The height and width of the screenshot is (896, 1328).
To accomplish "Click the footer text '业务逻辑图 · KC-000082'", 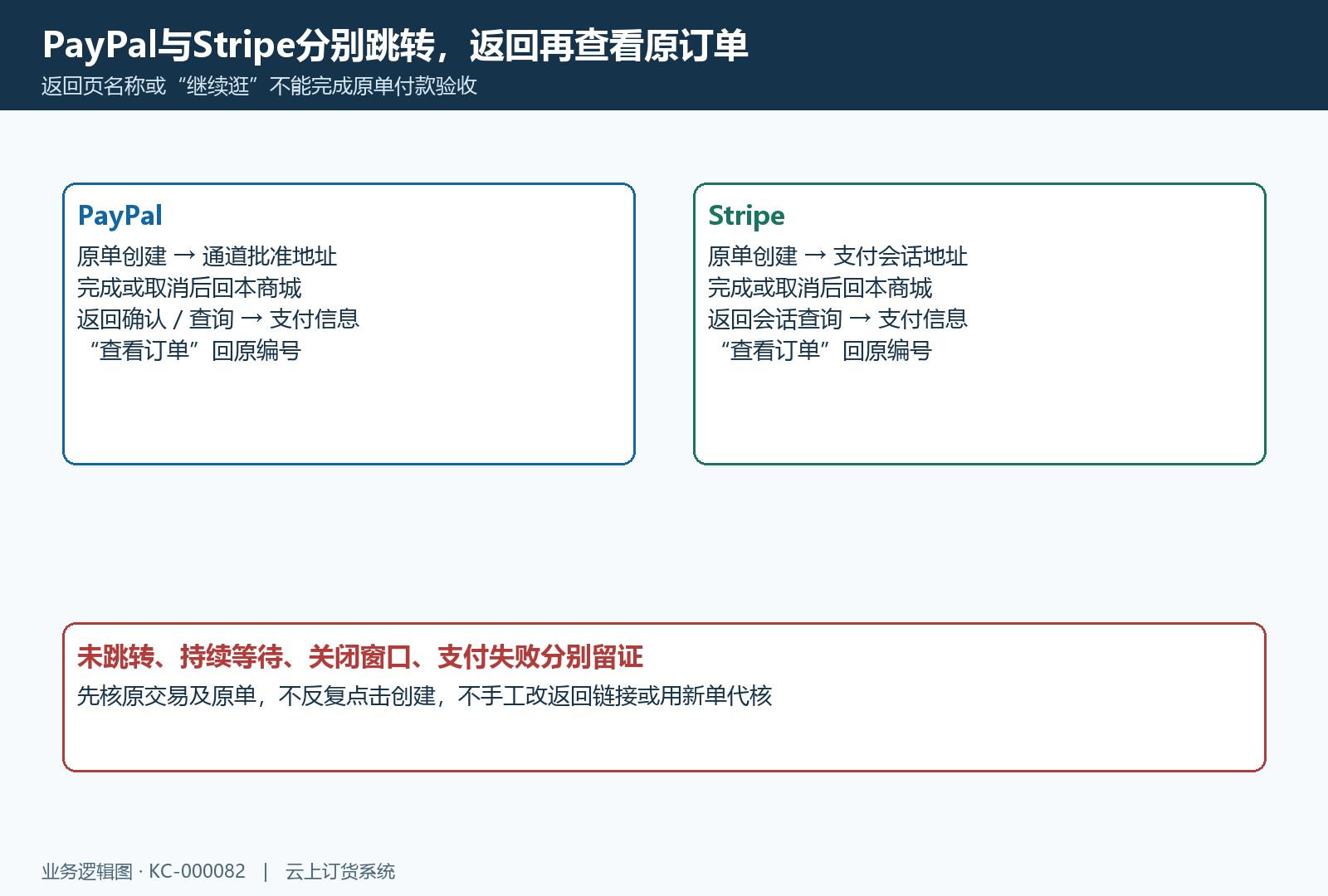I will coord(144,871).
